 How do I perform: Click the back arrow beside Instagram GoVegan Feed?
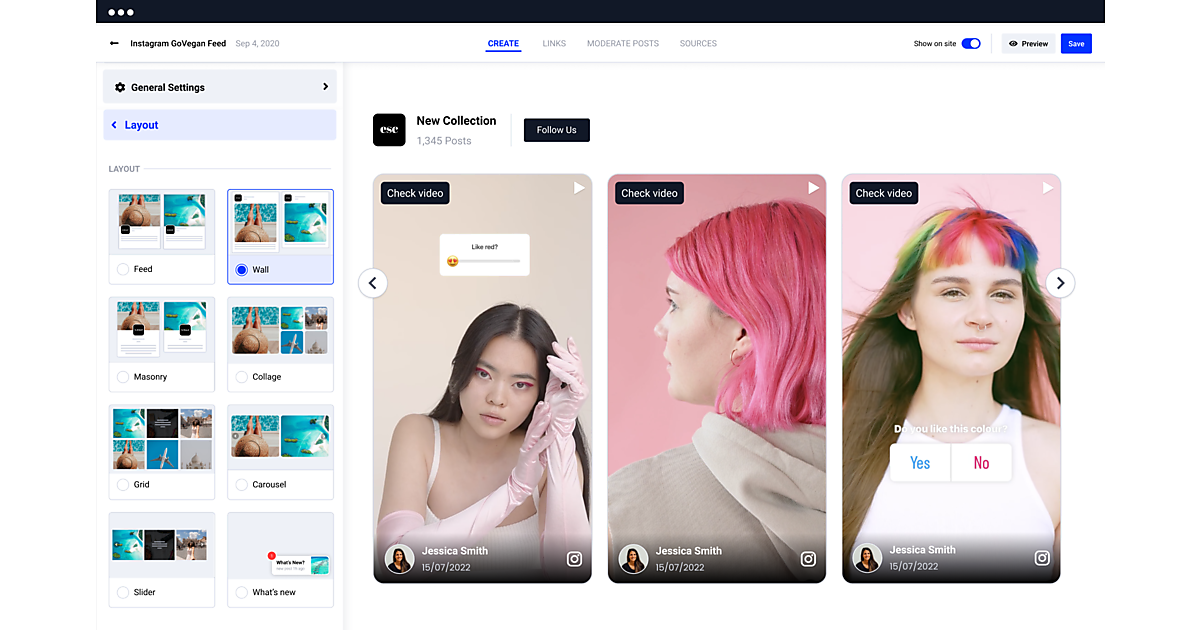coord(114,44)
